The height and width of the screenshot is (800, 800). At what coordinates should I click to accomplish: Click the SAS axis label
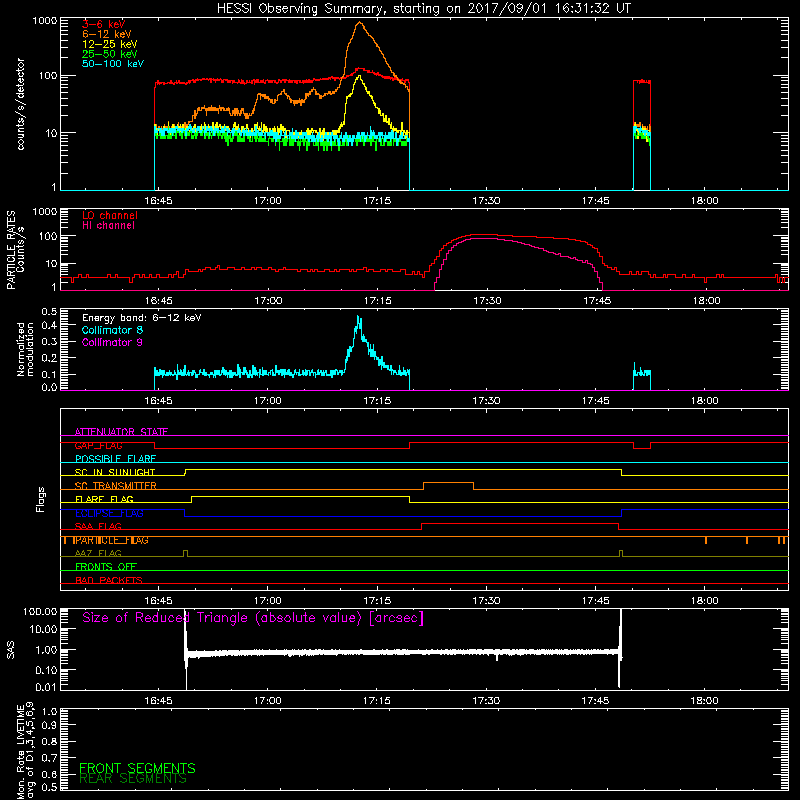[x=11, y=650]
